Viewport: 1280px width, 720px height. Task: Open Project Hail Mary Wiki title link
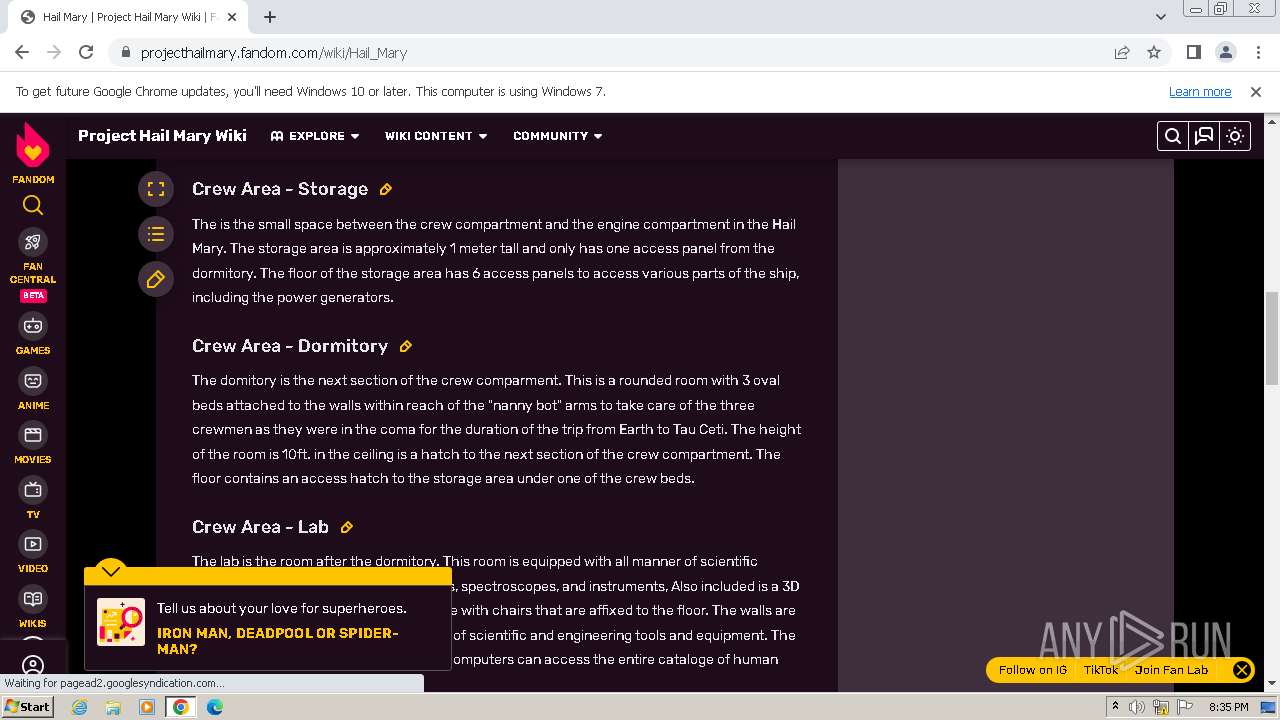point(162,136)
